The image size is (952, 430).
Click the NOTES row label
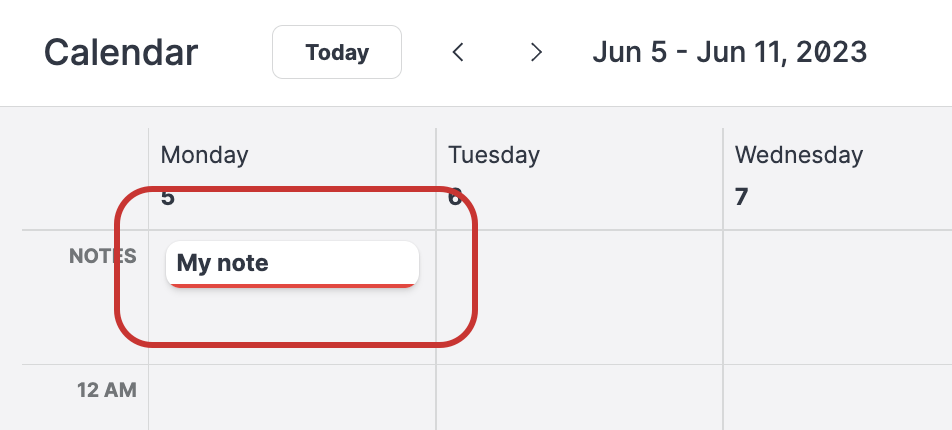102,257
